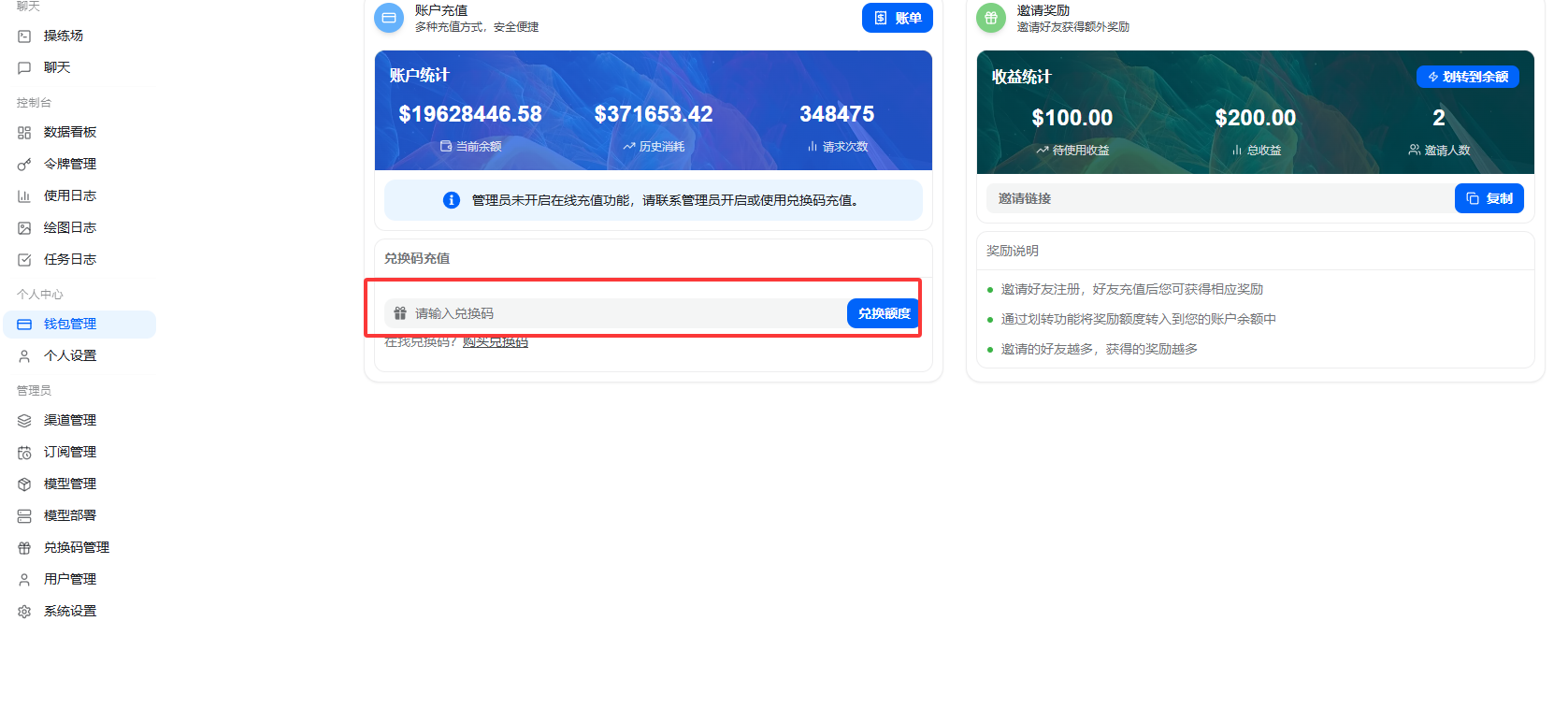Click the 兑换额度 redeem button
The width and height of the screenshot is (1568, 708).
pos(884,313)
